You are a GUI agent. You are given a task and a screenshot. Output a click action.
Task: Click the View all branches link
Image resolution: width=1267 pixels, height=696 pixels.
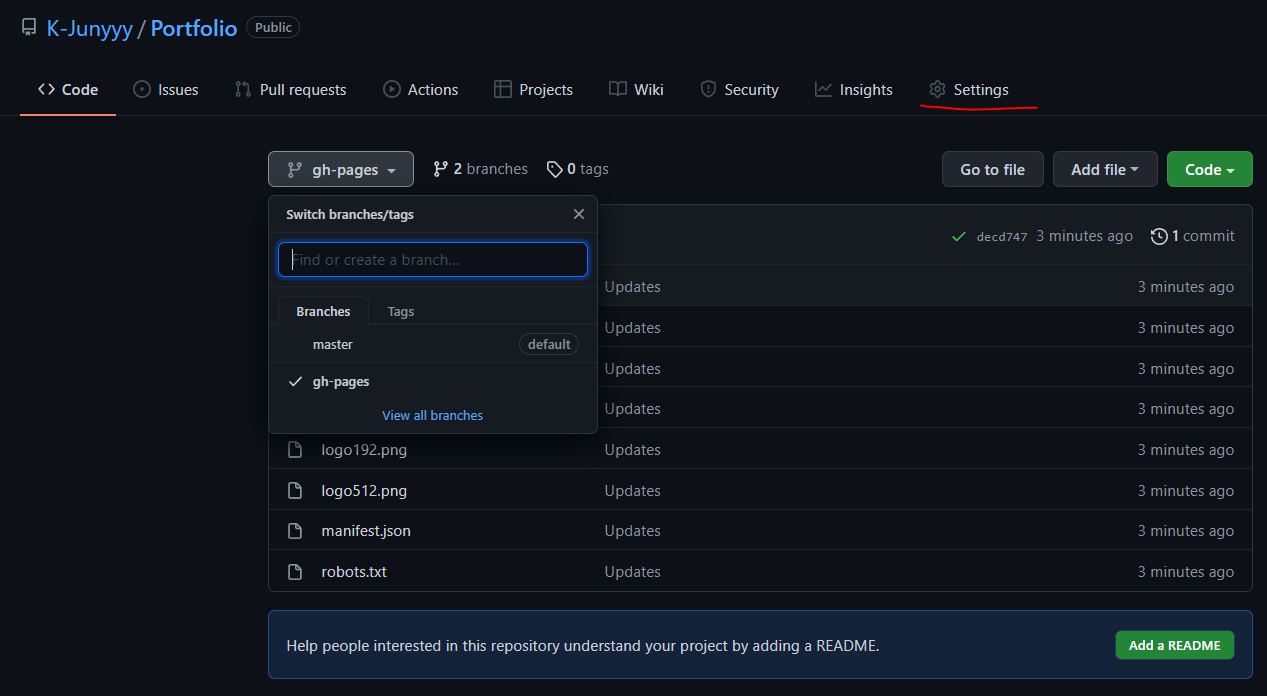(432, 415)
